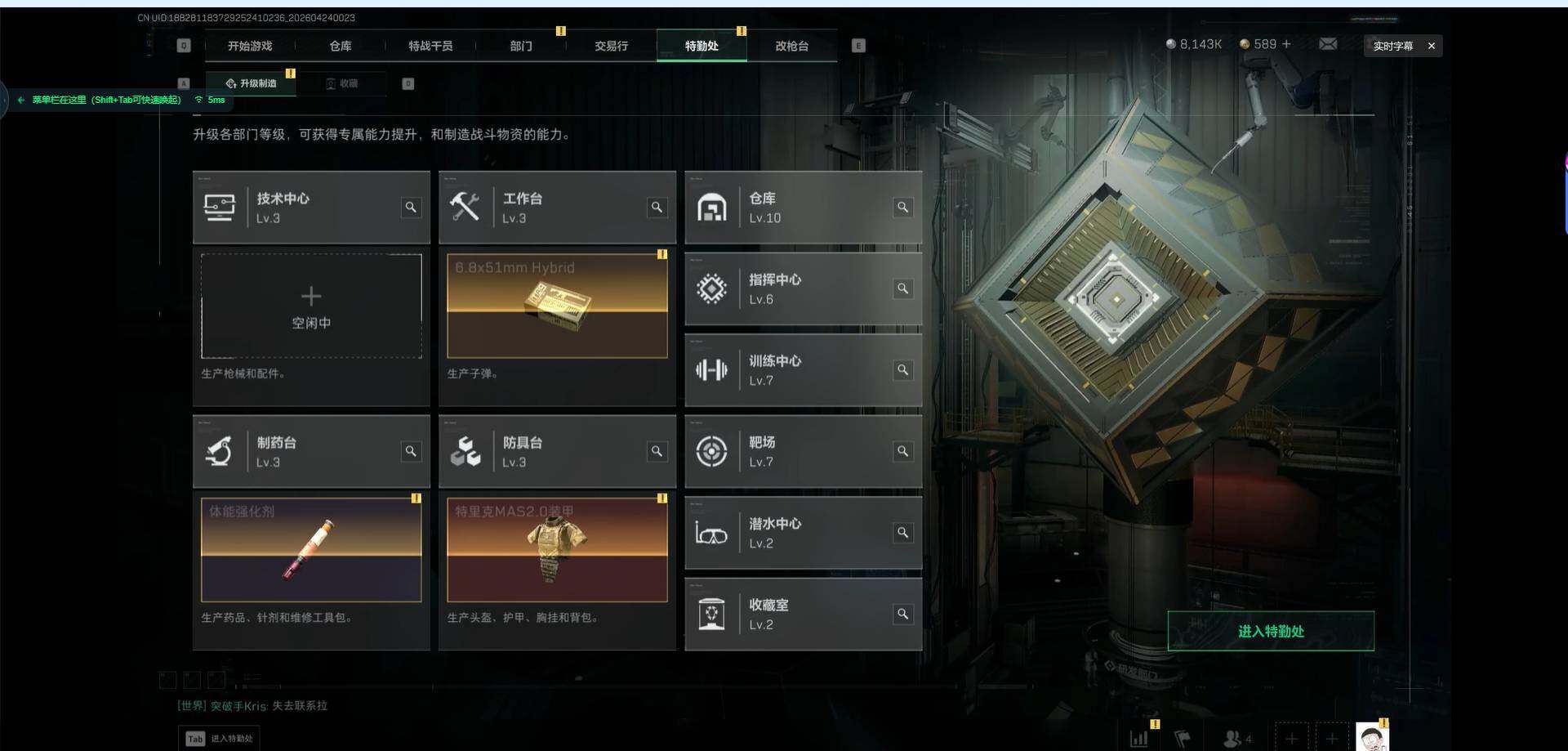Open the 6.8x51mm Hybrid ammo production

point(557,306)
